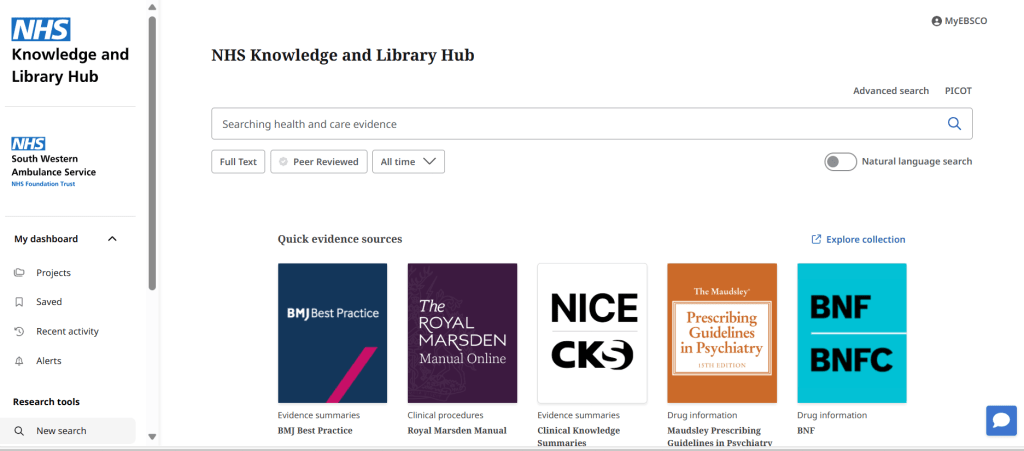Open the BMJ Best Practice thumbnail
Screen dimensions: 1024x451
coord(332,333)
